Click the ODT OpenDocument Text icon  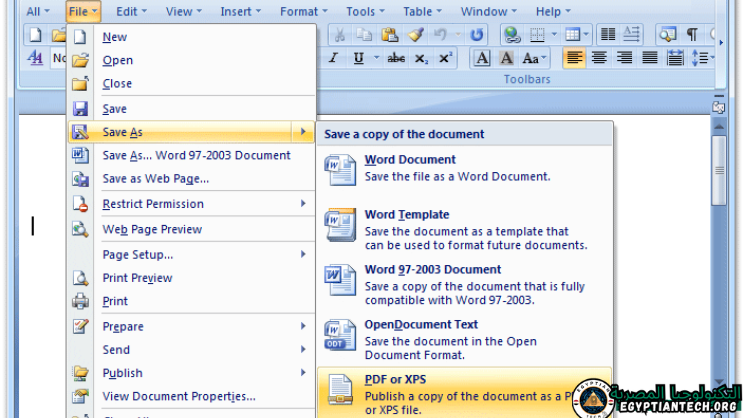click(340, 335)
